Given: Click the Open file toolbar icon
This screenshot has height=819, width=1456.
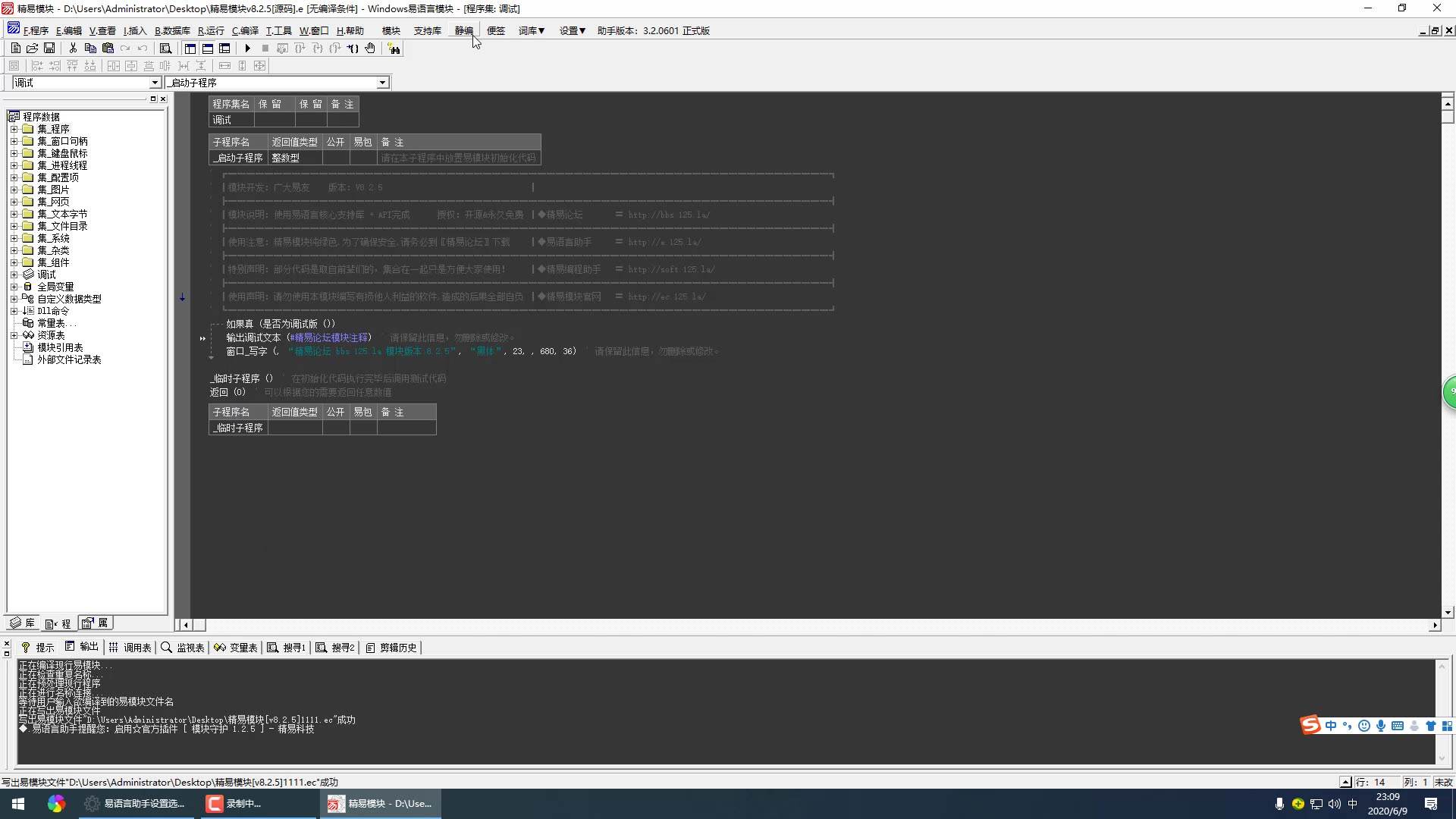Looking at the screenshot, I should pos(32,48).
